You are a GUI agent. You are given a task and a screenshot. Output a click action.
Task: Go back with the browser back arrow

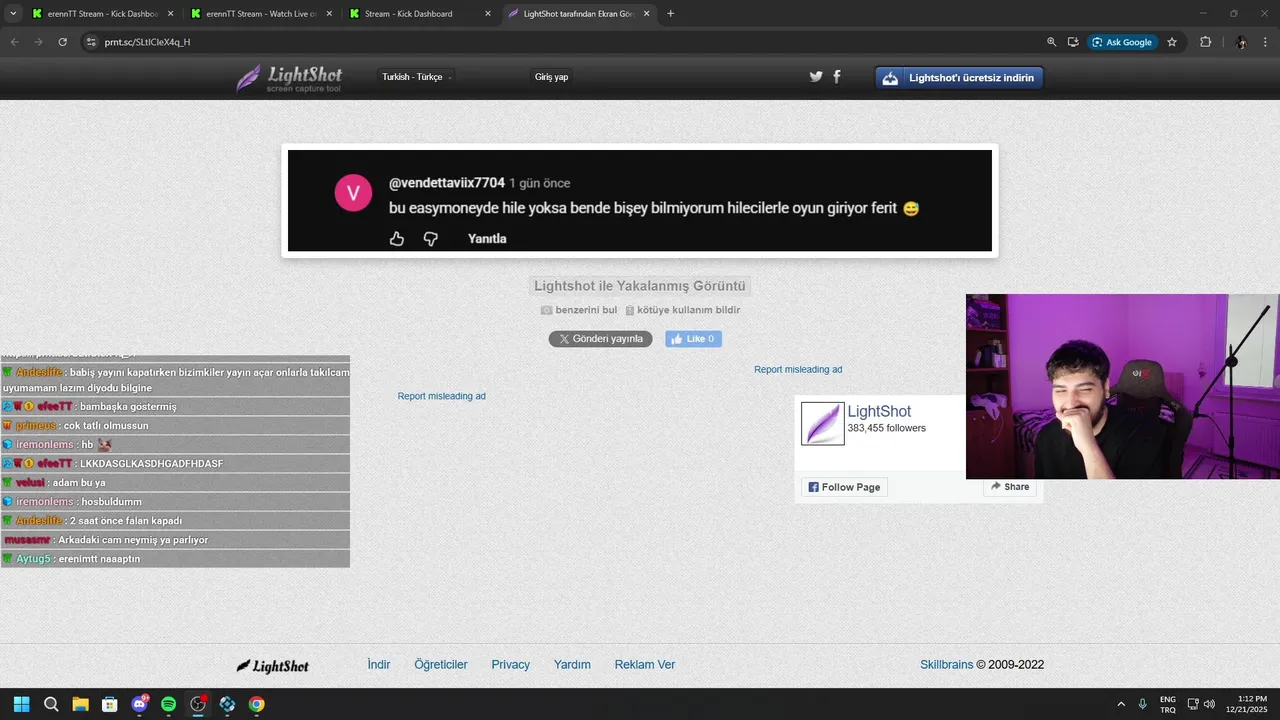point(14,42)
